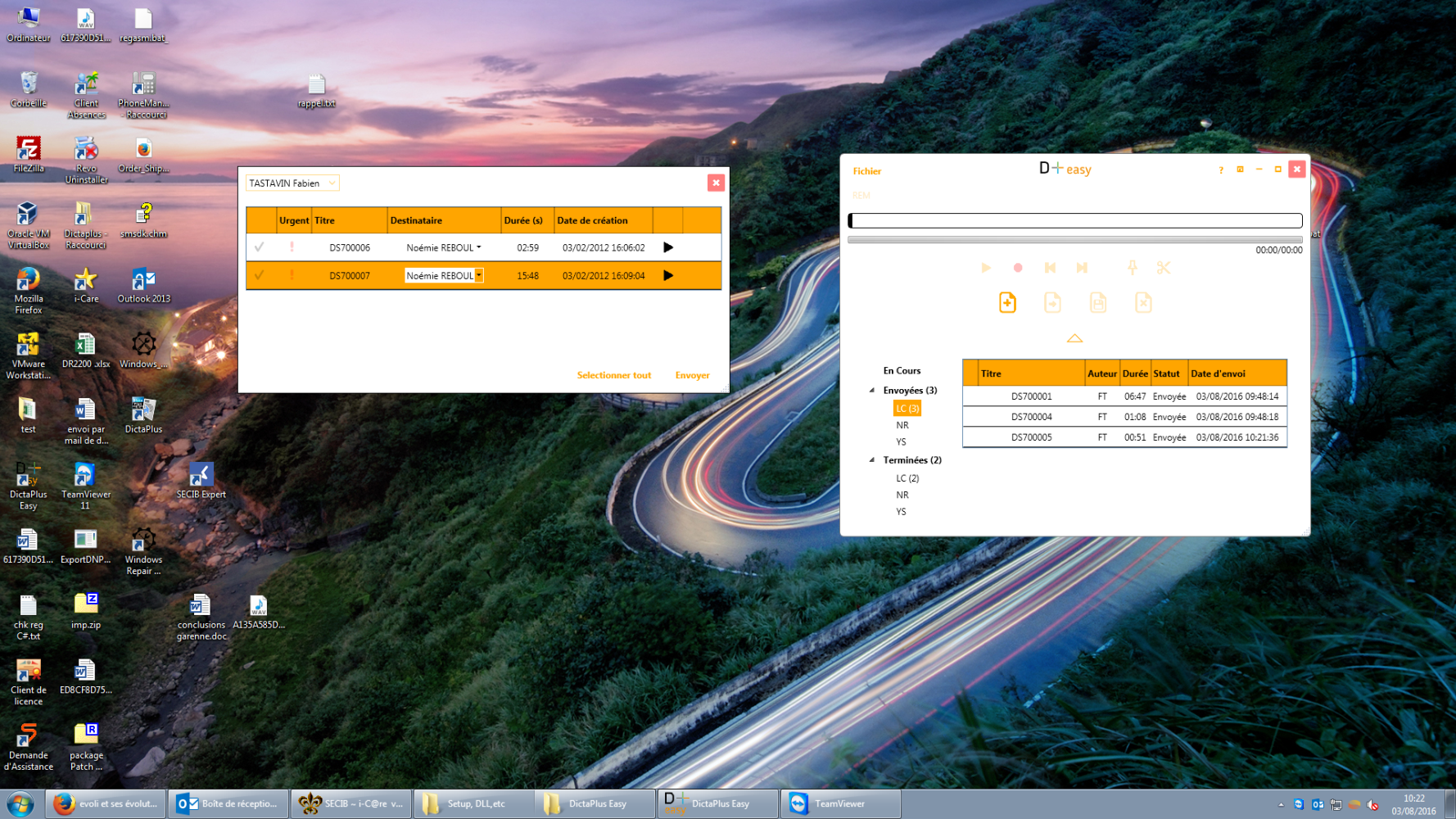Click the save dictation file icon
1456x819 pixels.
coord(1097,303)
